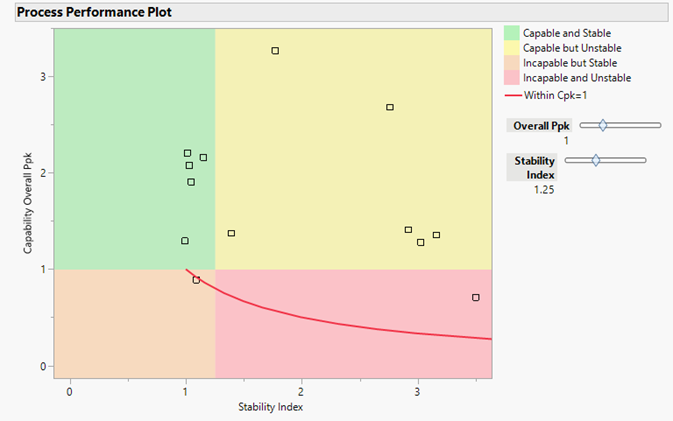This screenshot has width=673, height=421.
Task: Click the Overall Ppk value 1
Action: tap(566, 140)
